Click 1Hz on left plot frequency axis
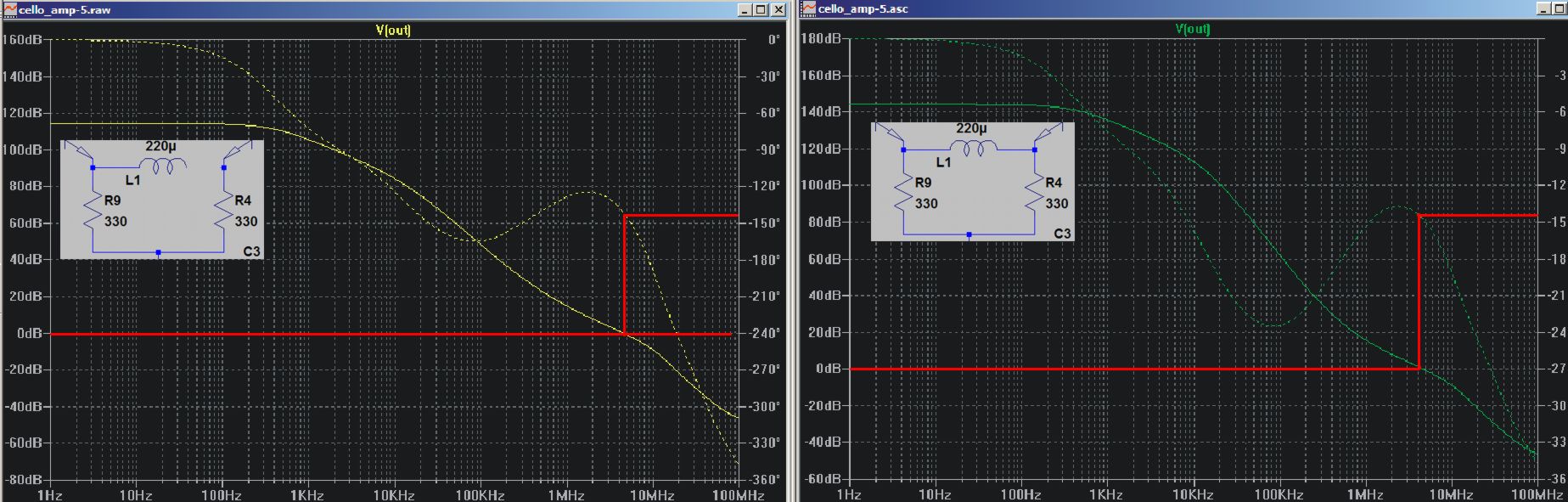The height and width of the screenshot is (502, 1568). (x=50, y=495)
